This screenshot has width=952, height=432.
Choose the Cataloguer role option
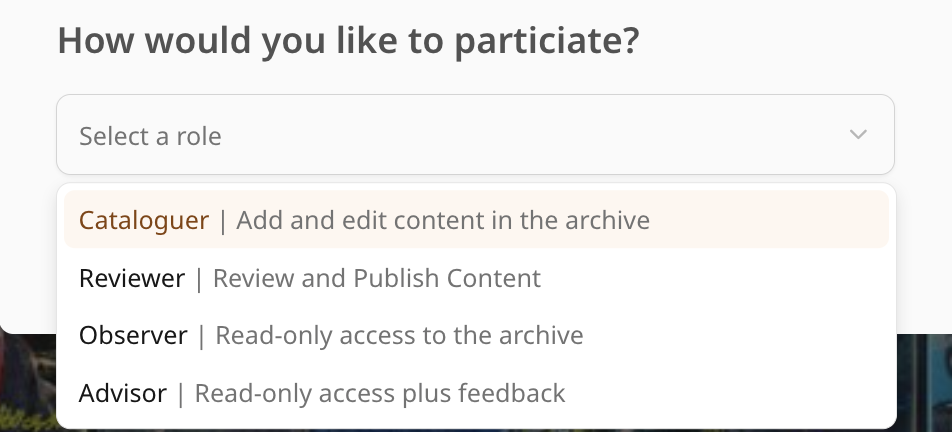pyautogui.click(x=476, y=220)
